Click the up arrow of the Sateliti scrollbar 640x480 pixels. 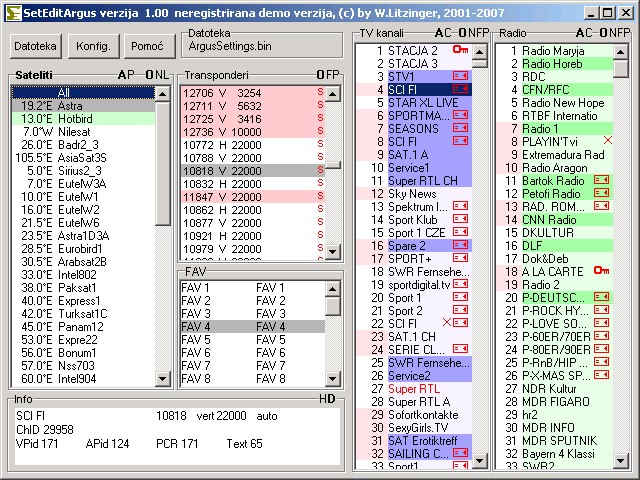pos(163,92)
